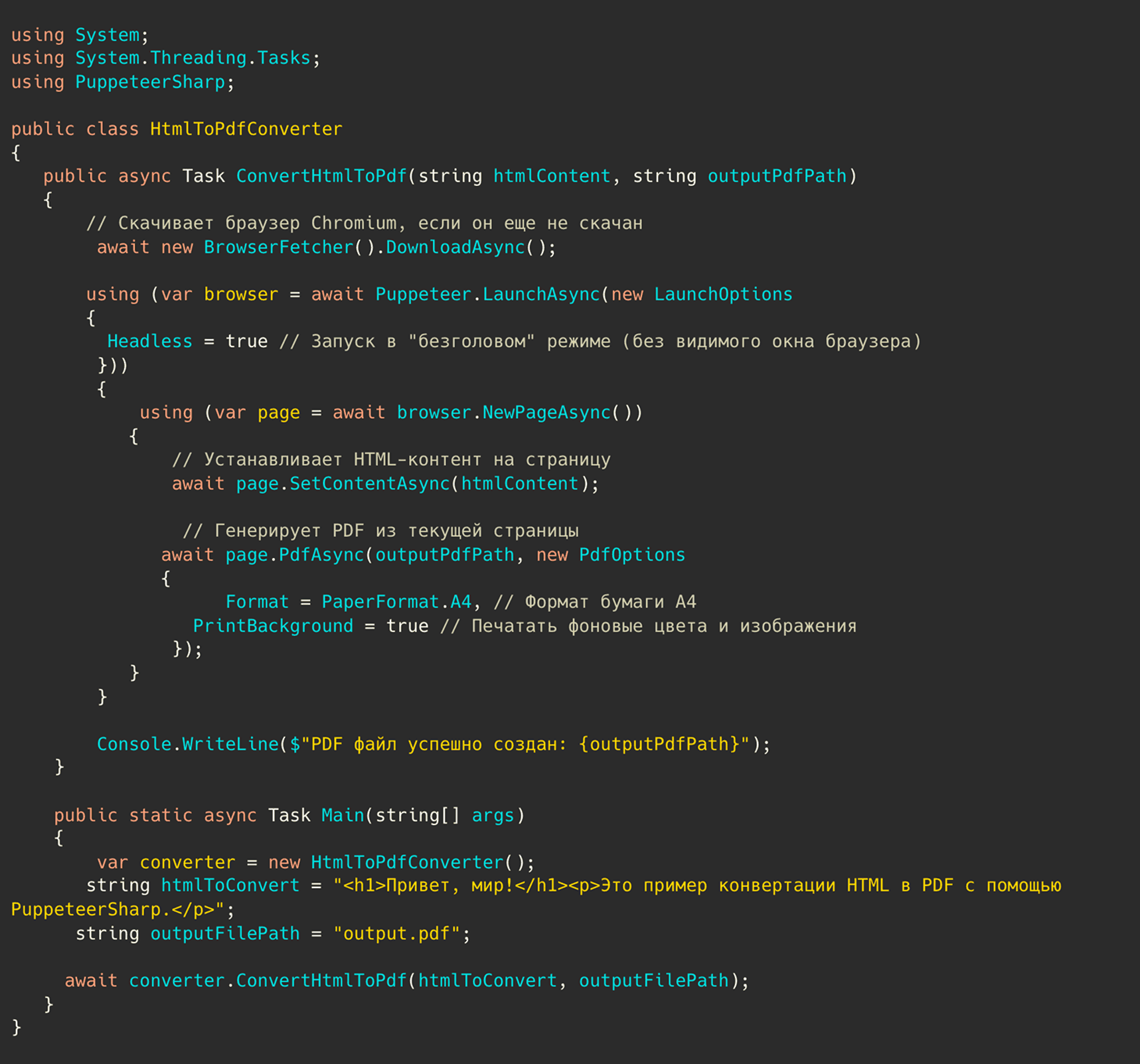This screenshot has height=1064, width=1140.
Task: Place cursor on SetContentAsync method
Action: (369, 483)
